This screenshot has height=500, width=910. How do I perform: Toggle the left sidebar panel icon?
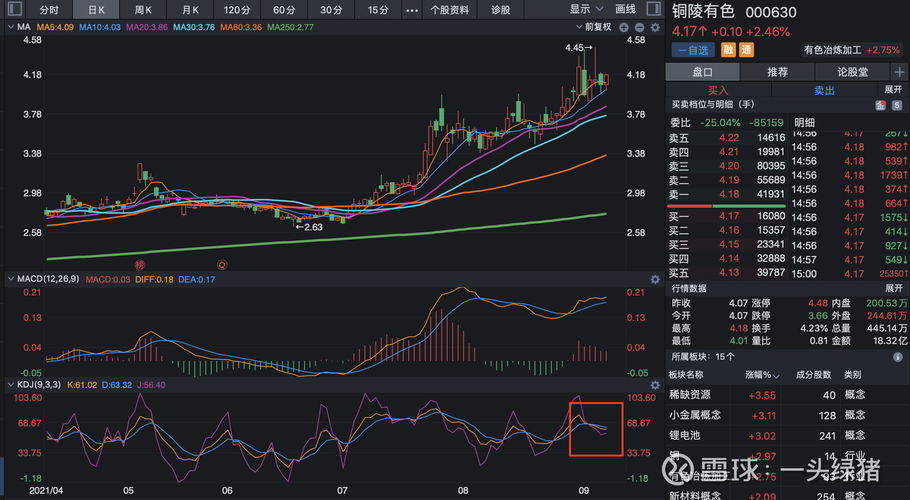[15, 9]
